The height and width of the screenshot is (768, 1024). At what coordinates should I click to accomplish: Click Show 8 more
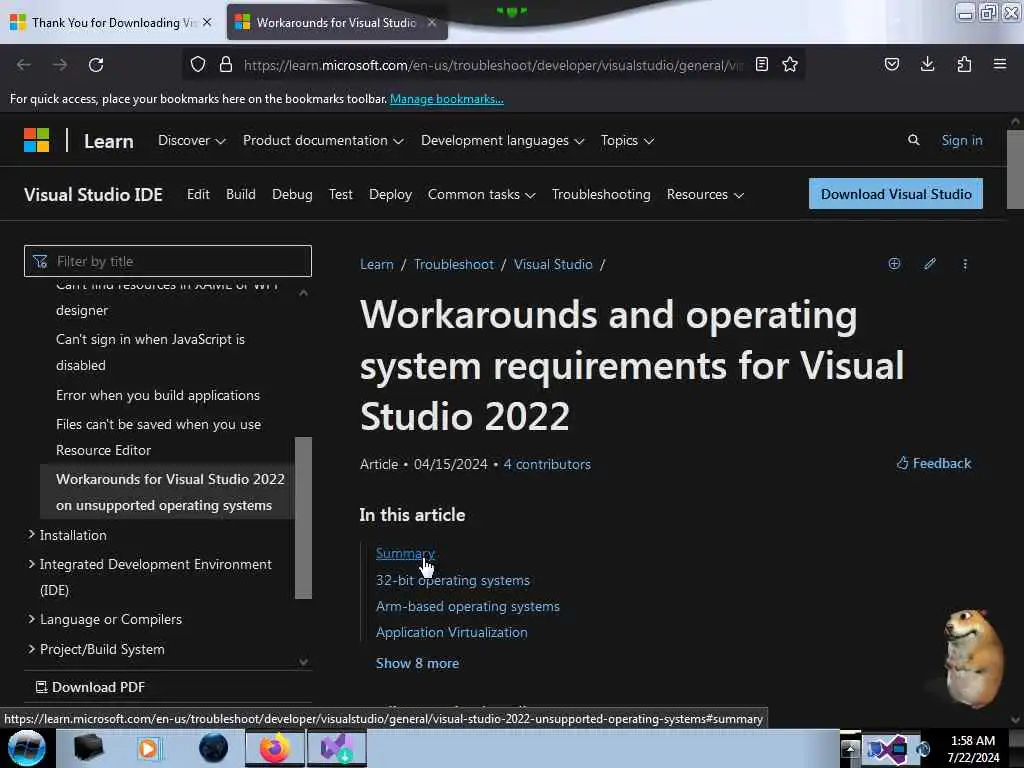417,664
